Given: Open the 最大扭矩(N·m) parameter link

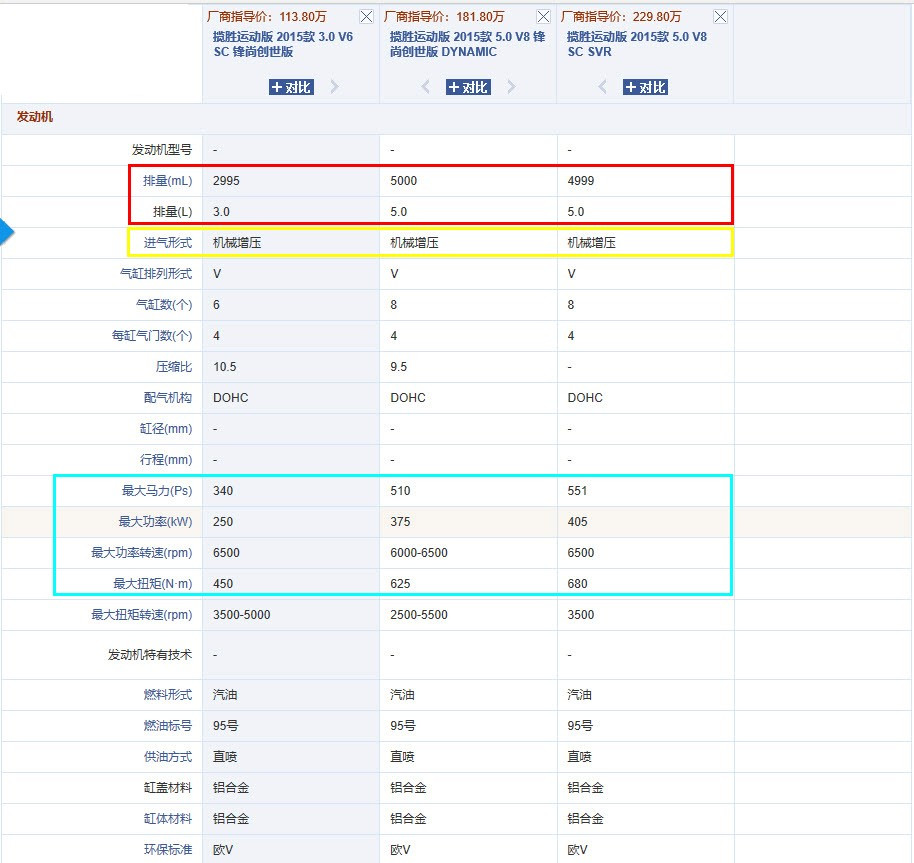Looking at the screenshot, I should tap(152, 583).
